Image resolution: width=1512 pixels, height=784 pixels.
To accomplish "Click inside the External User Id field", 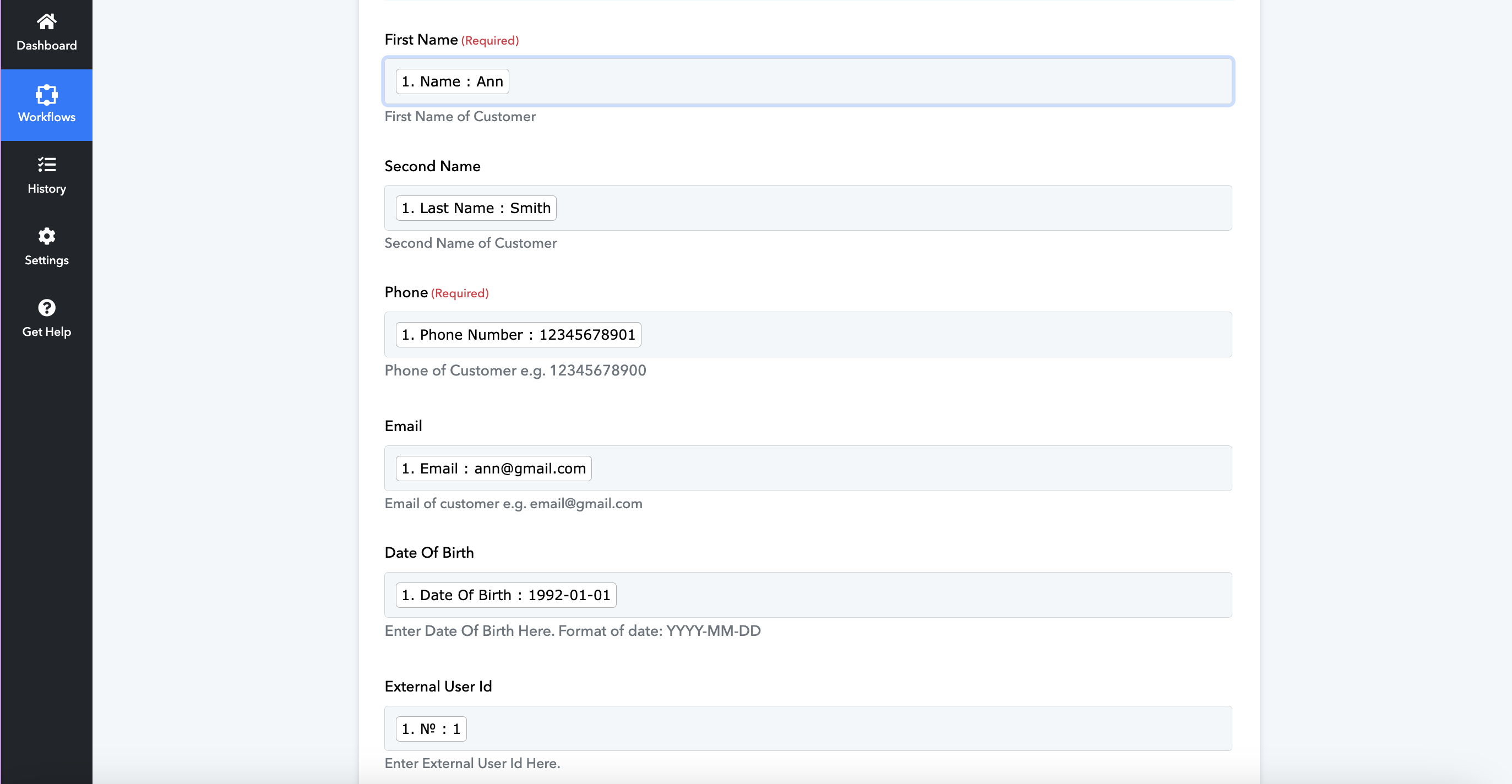I will coord(845,729).
